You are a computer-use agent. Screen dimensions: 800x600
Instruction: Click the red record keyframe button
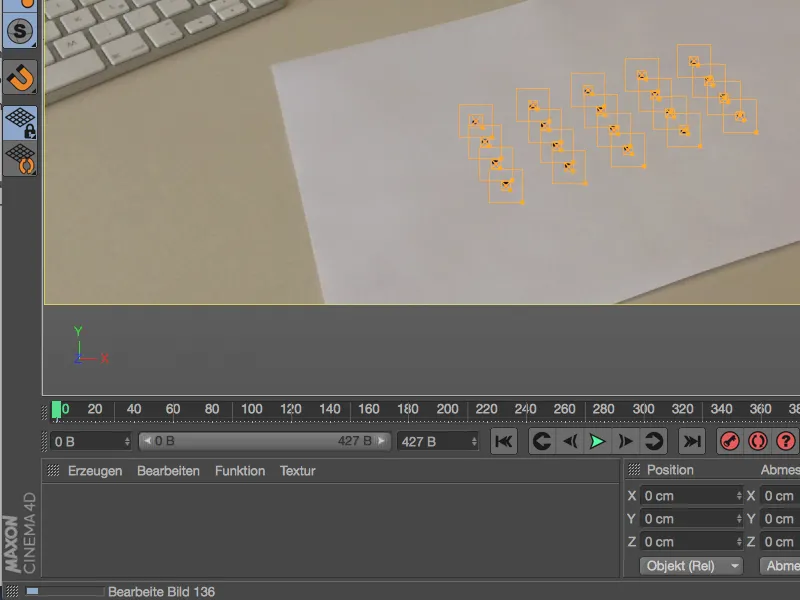730,441
